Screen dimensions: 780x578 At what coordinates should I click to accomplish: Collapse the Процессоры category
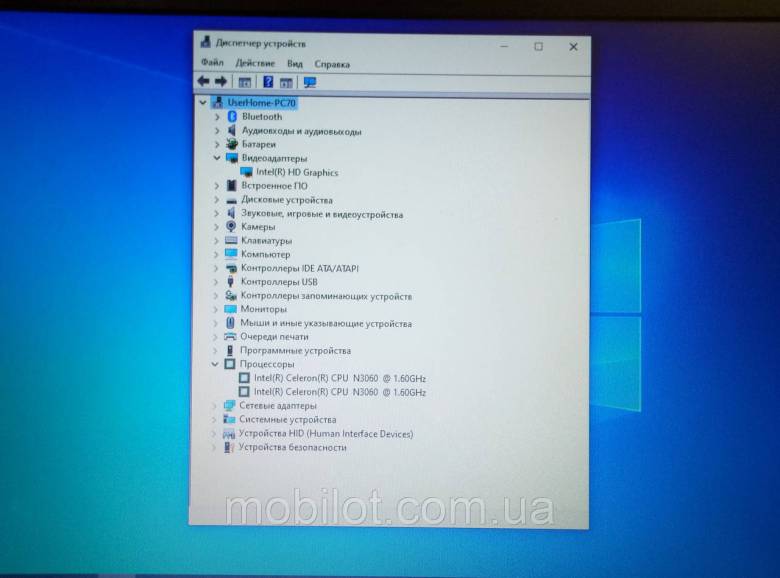[x=215, y=364]
